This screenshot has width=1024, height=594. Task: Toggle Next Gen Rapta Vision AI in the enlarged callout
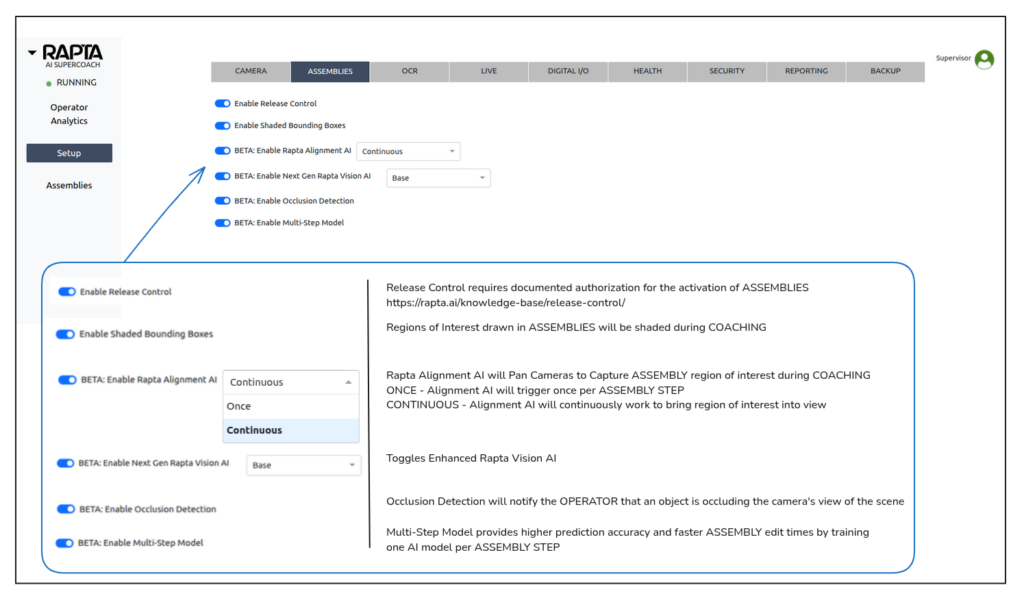coord(65,463)
